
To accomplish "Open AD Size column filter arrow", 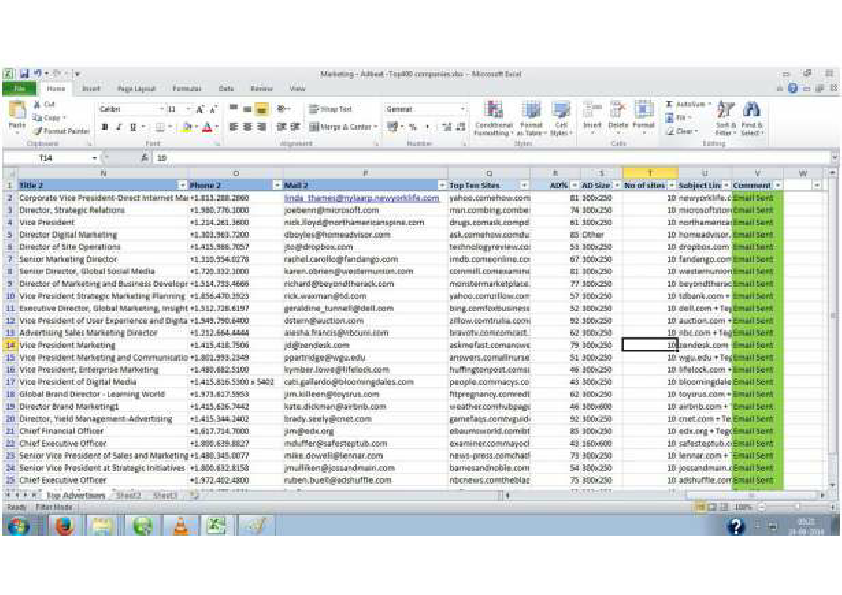I will tap(617, 185).
